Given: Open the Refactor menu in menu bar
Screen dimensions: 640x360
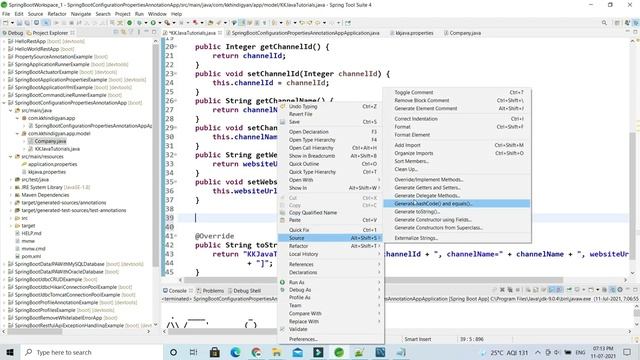Looking at the screenshot, I should 57,14.
